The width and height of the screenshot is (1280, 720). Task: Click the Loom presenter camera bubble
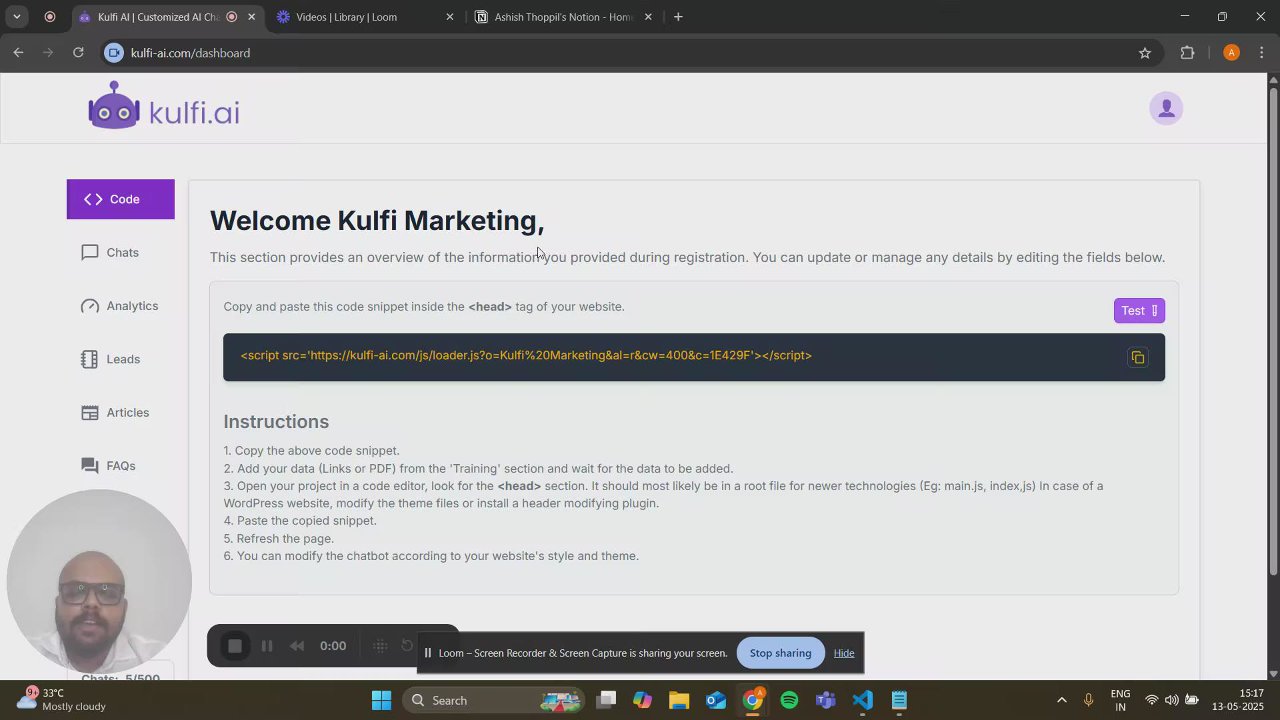[98, 582]
